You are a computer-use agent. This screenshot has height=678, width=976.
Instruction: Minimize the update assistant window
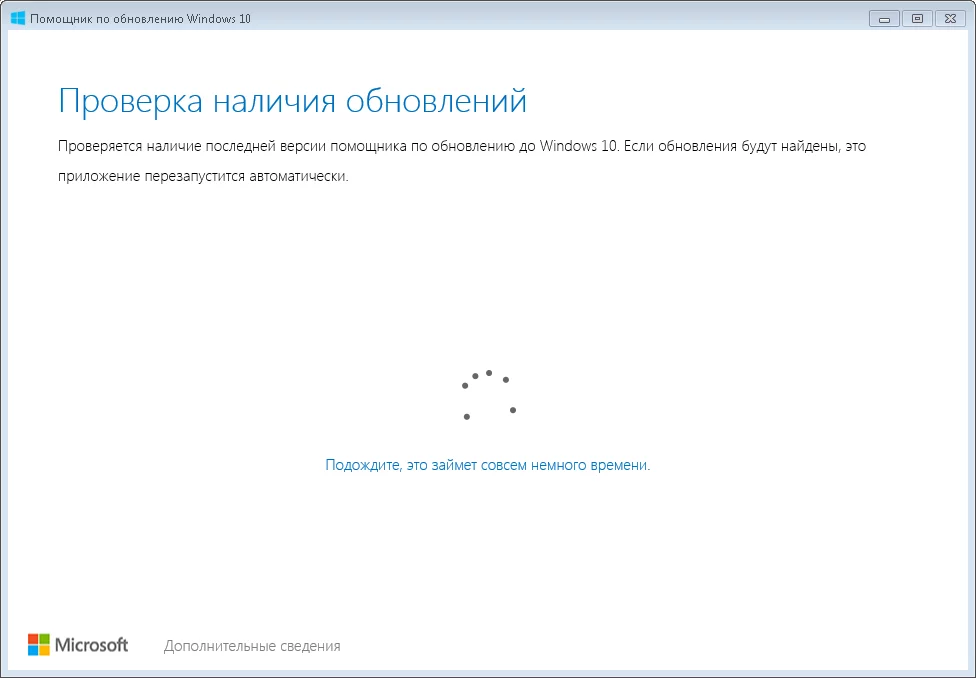tap(884, 19)
